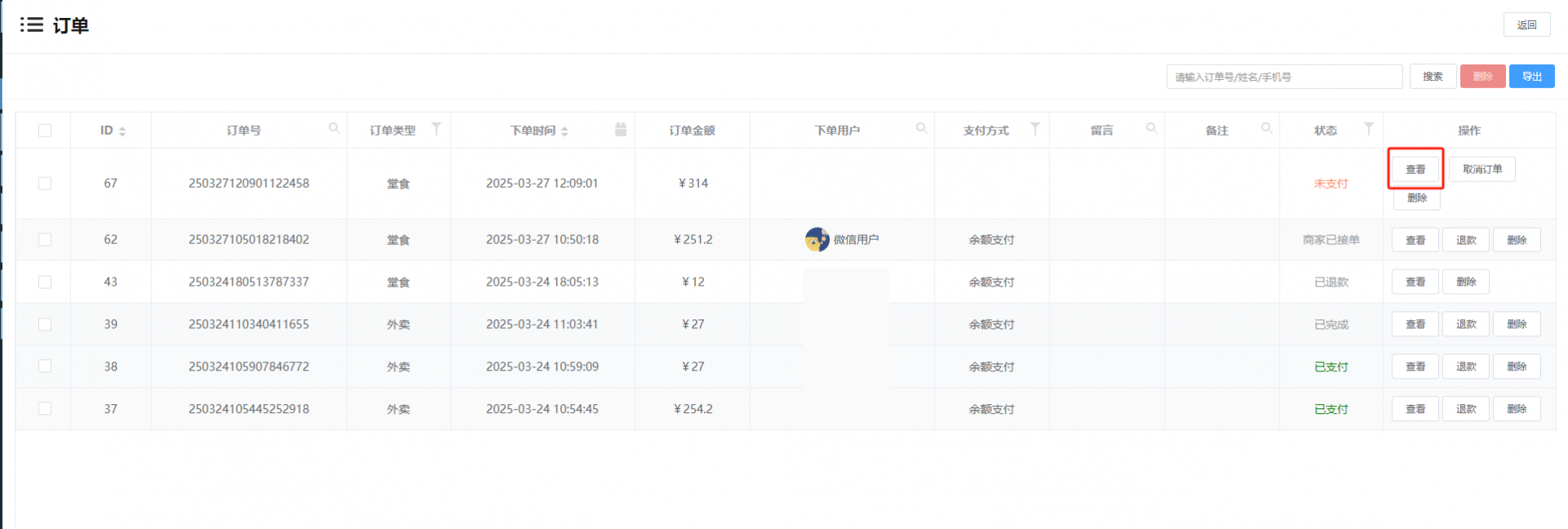Click the calendar icon in 下单时间 header
The image size is (1568, 529).
pyautogui.click(x=621, y=129)
